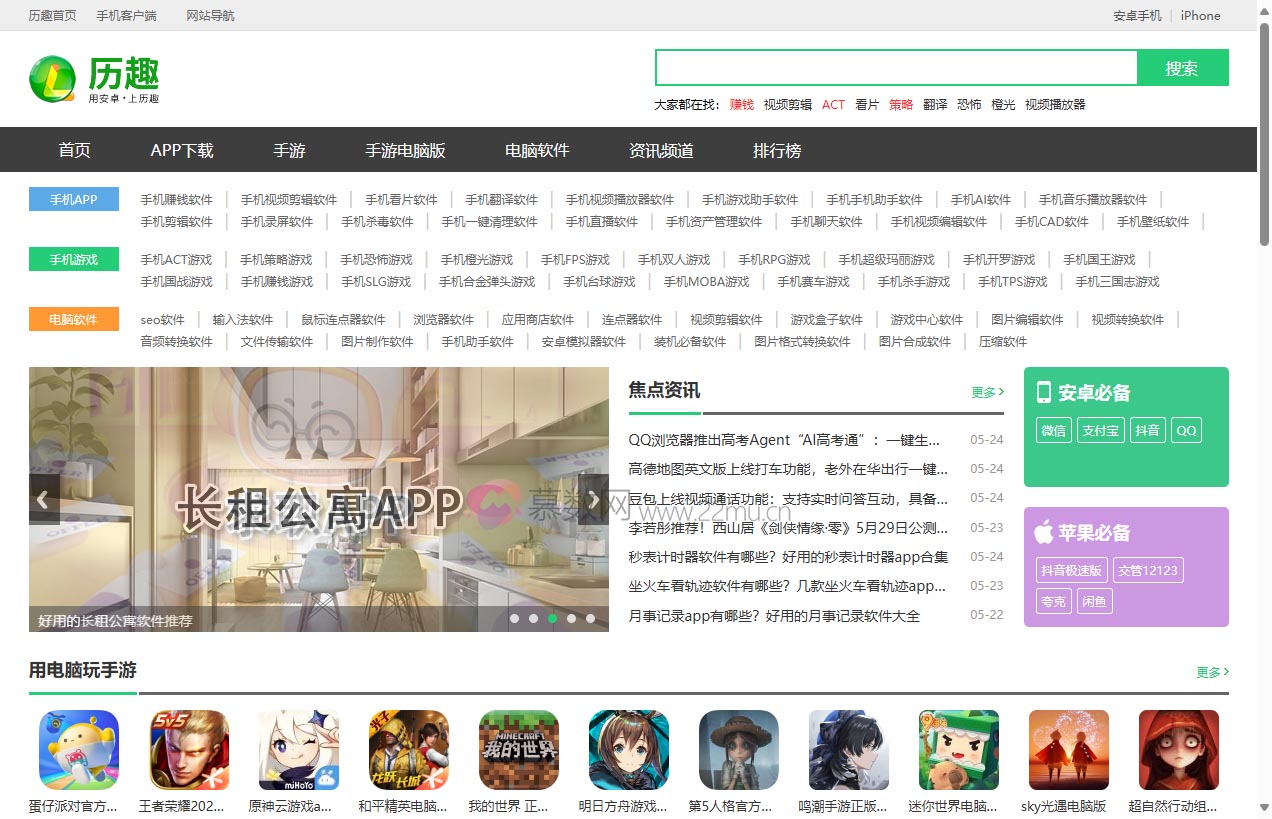Open the 第五人格 game icon
1272x819 pixels.
pos(739,750)
